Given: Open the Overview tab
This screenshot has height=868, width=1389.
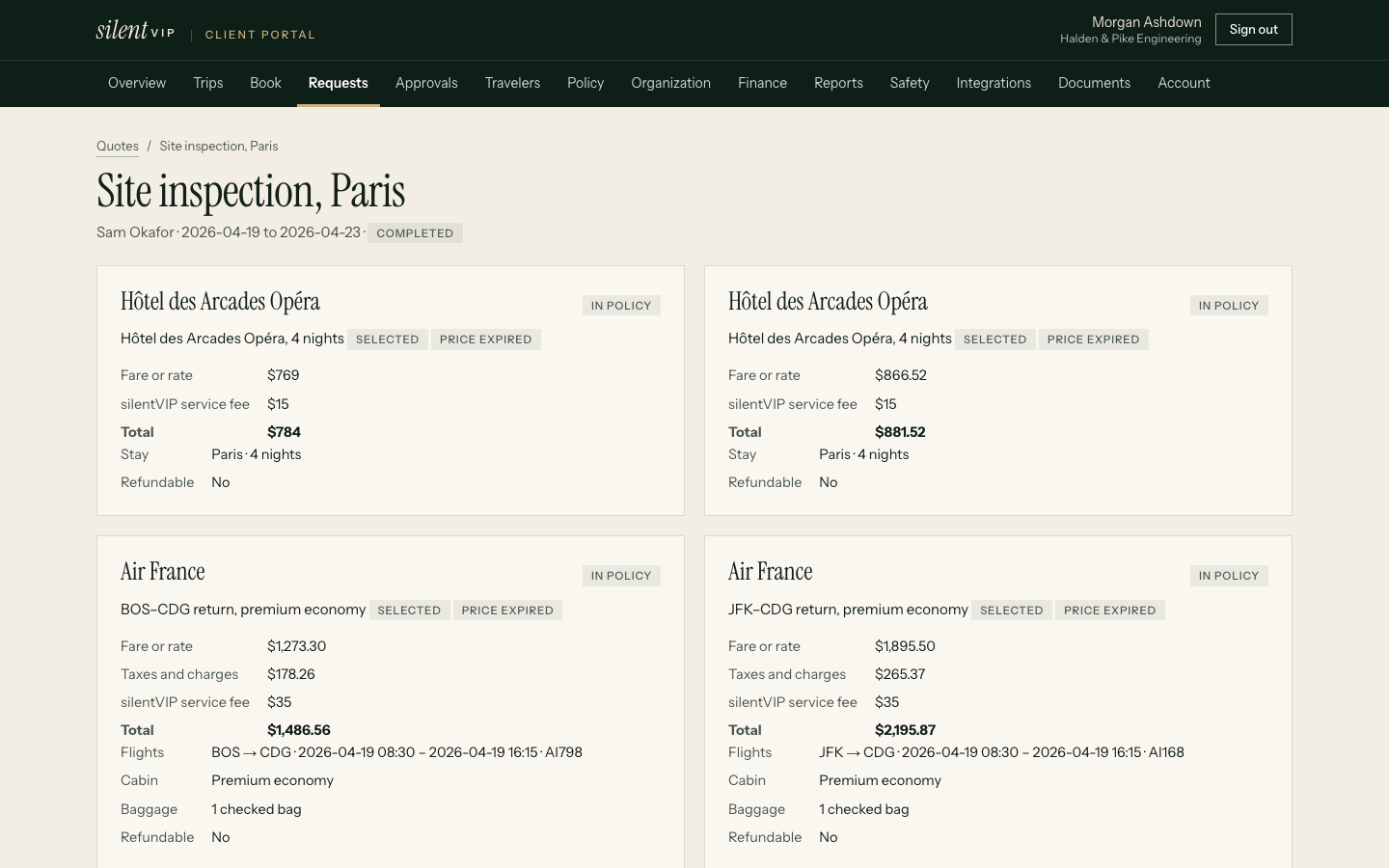Looking at the screenshot, I should 137,83.
